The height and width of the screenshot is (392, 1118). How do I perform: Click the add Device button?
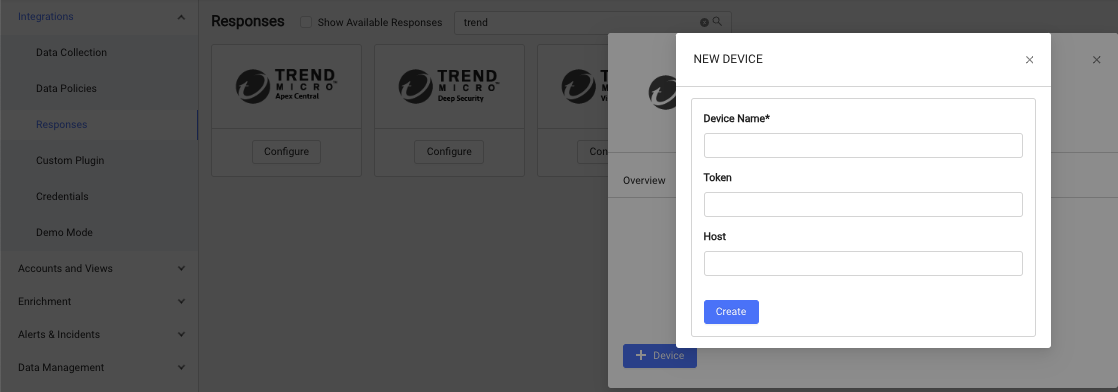pos(660,356)
